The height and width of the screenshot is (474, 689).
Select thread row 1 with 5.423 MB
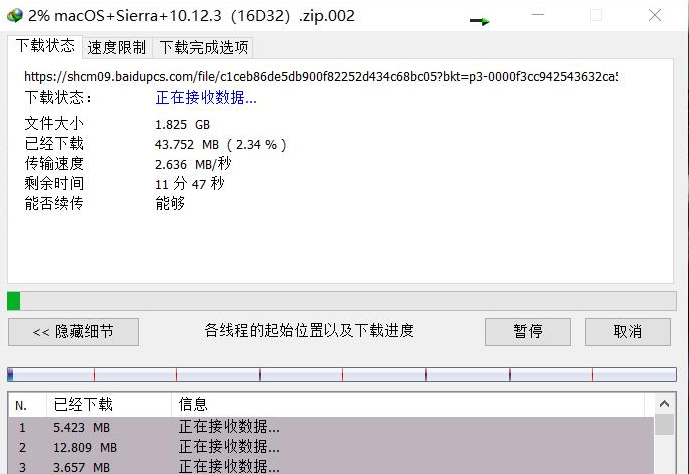point(331,427)
